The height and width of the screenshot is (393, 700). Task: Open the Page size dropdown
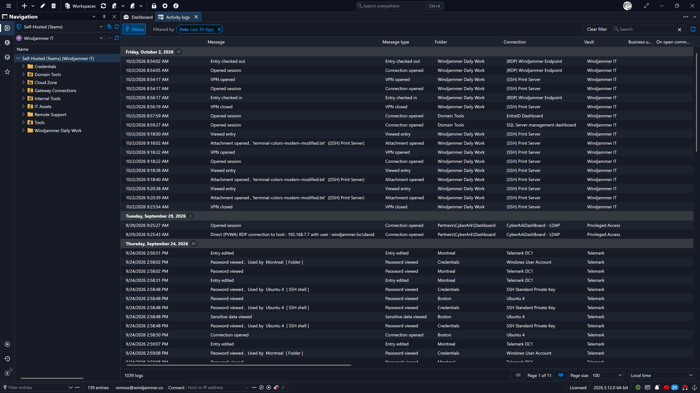pos(607,376)
